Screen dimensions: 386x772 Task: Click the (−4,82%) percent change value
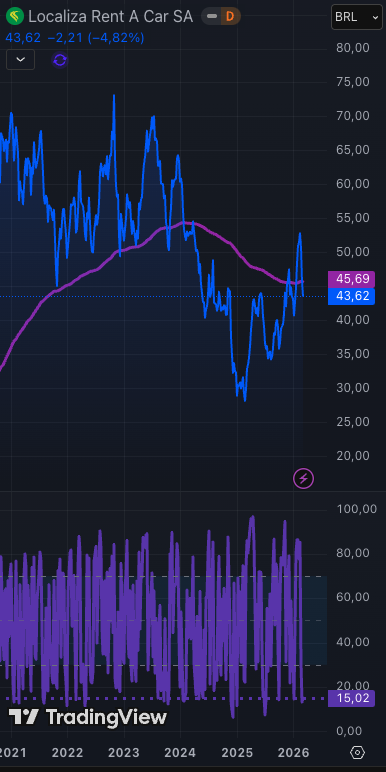(x=116, y=38)
